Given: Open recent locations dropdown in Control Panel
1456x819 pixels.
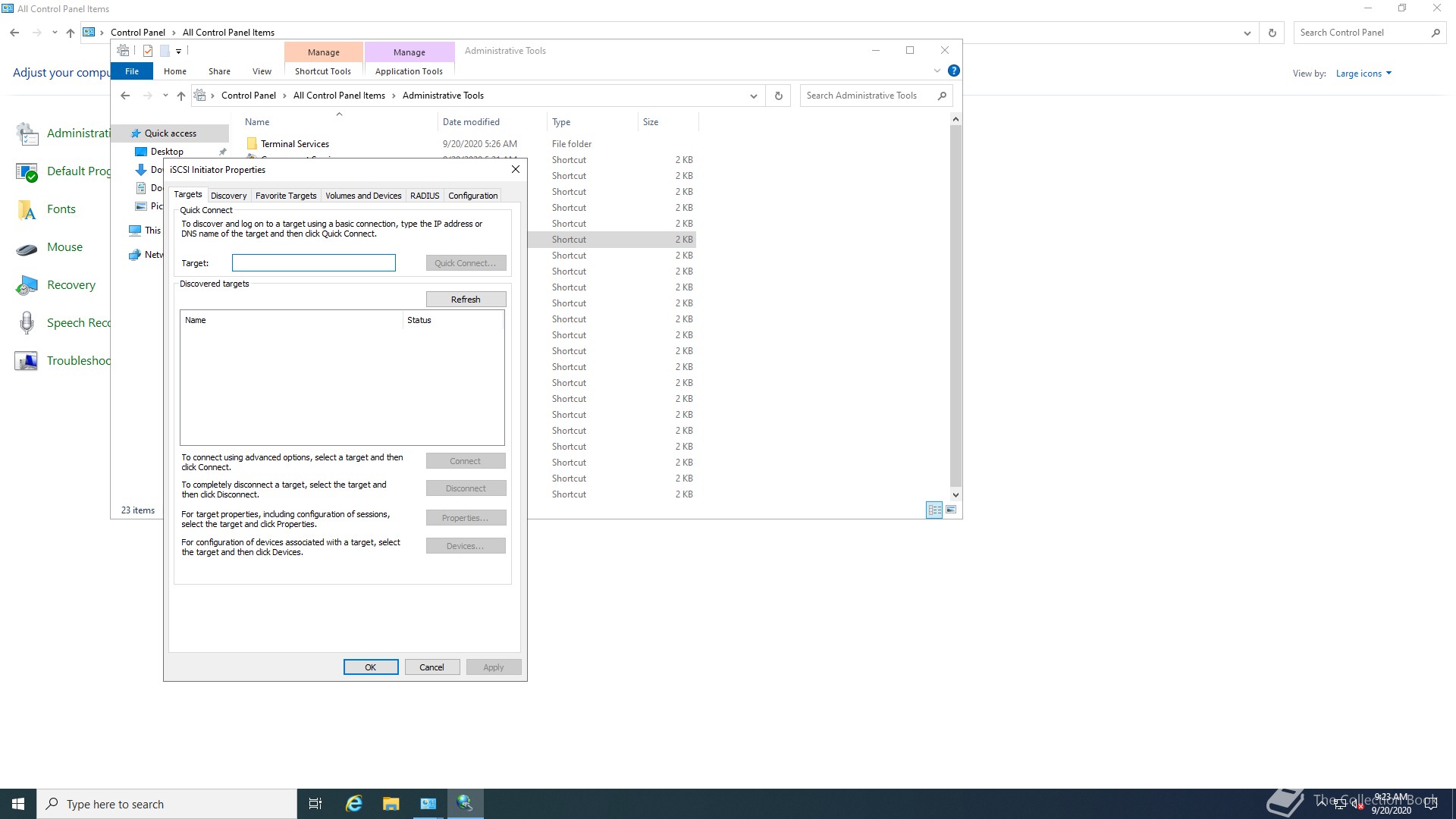Looking at the screenshot, I should (55, 33).
